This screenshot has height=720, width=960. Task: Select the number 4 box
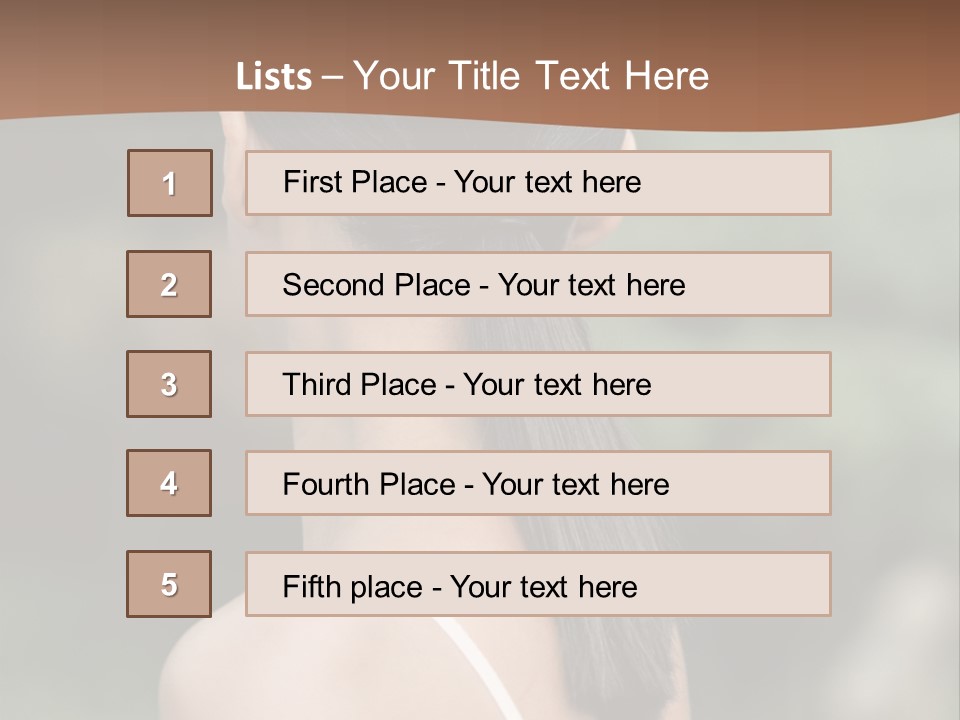169,483
